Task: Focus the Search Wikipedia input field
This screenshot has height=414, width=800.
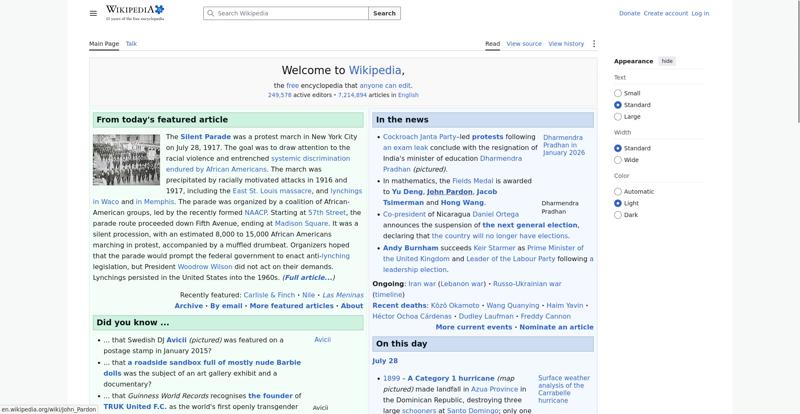Action: point(286,13)
